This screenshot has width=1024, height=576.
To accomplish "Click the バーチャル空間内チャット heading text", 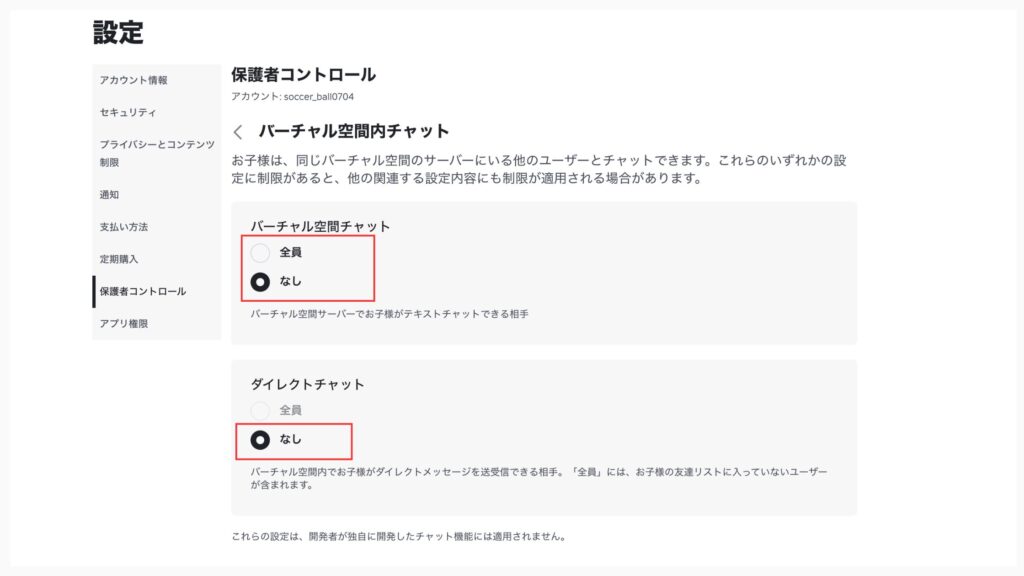I will [x=354, y=131].
